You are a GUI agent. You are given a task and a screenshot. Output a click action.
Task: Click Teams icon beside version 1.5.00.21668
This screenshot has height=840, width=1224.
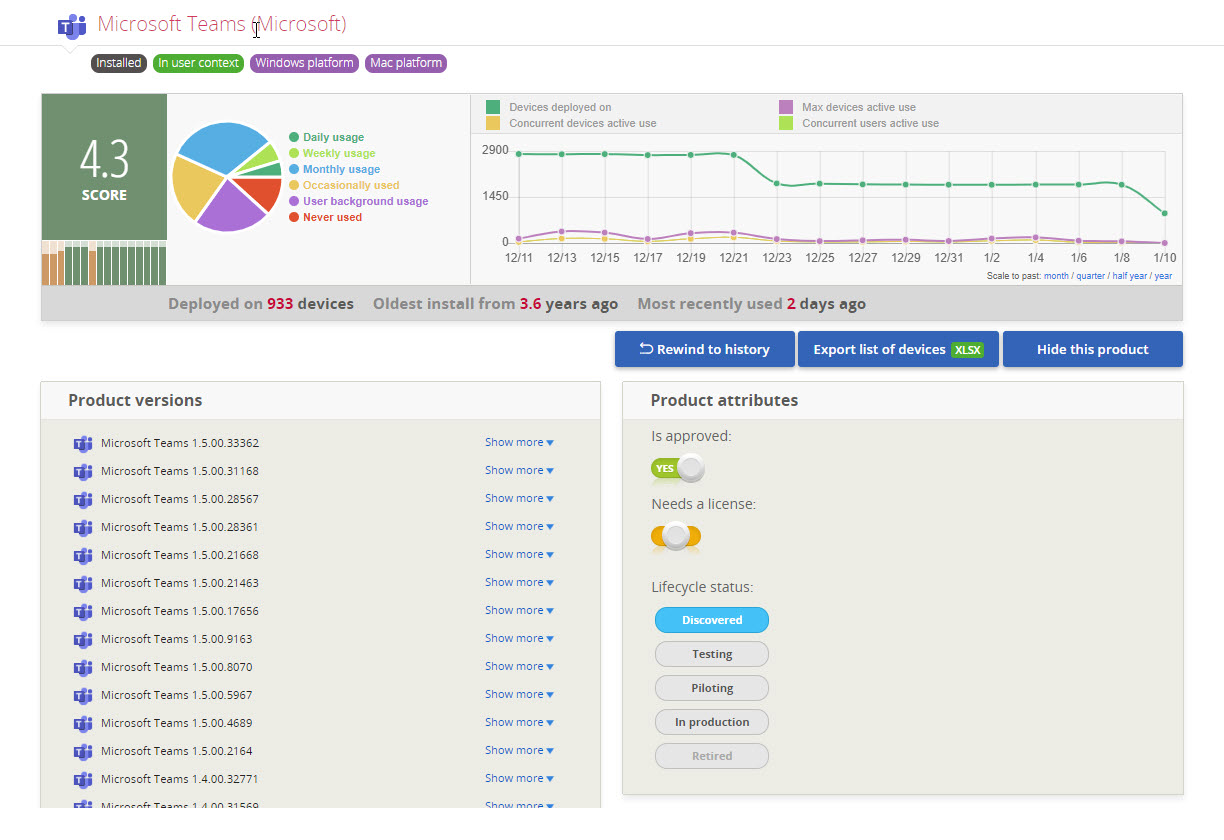pyautogui.click(x=83, y=556)
